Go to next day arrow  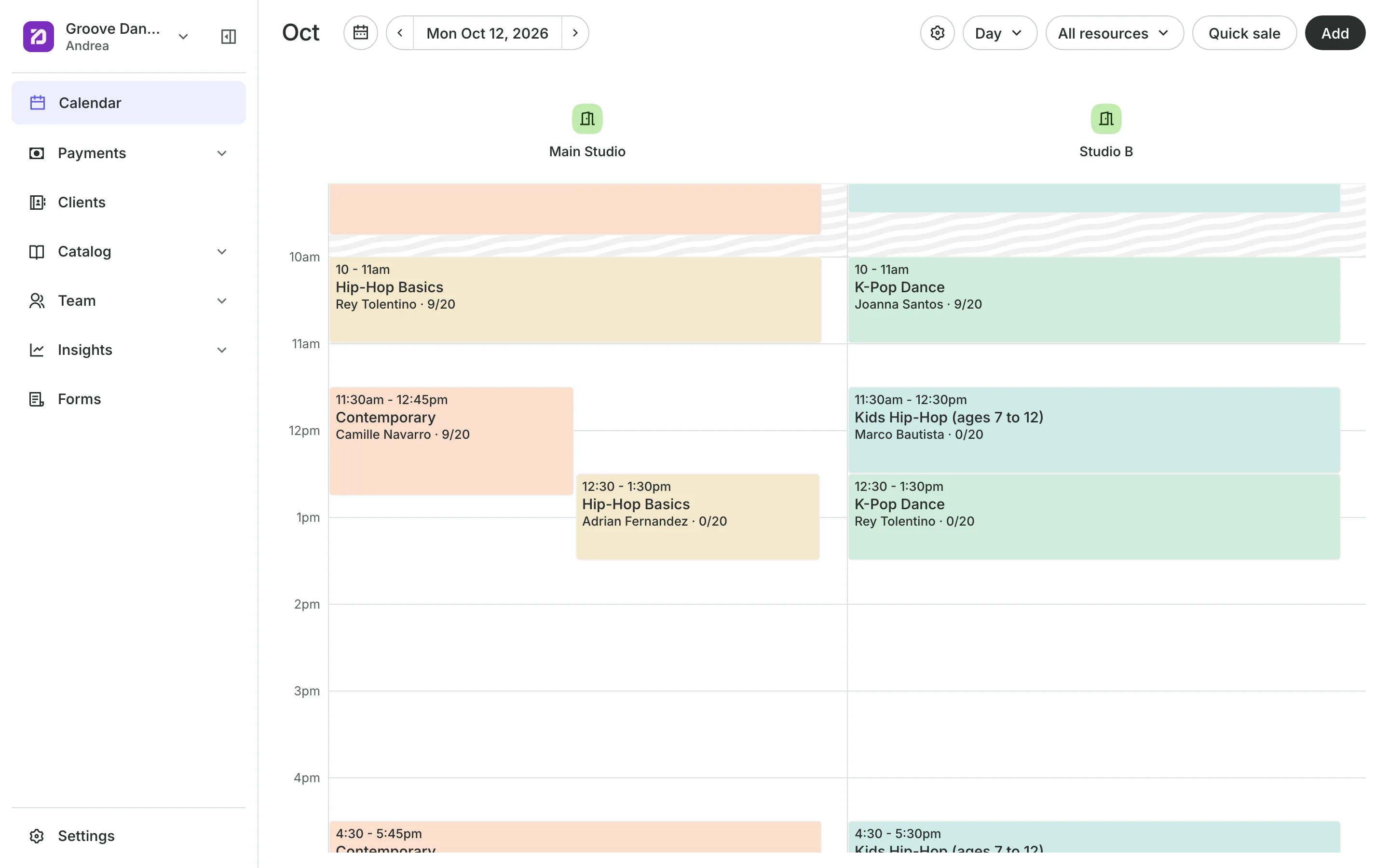(x=575, y=33)
